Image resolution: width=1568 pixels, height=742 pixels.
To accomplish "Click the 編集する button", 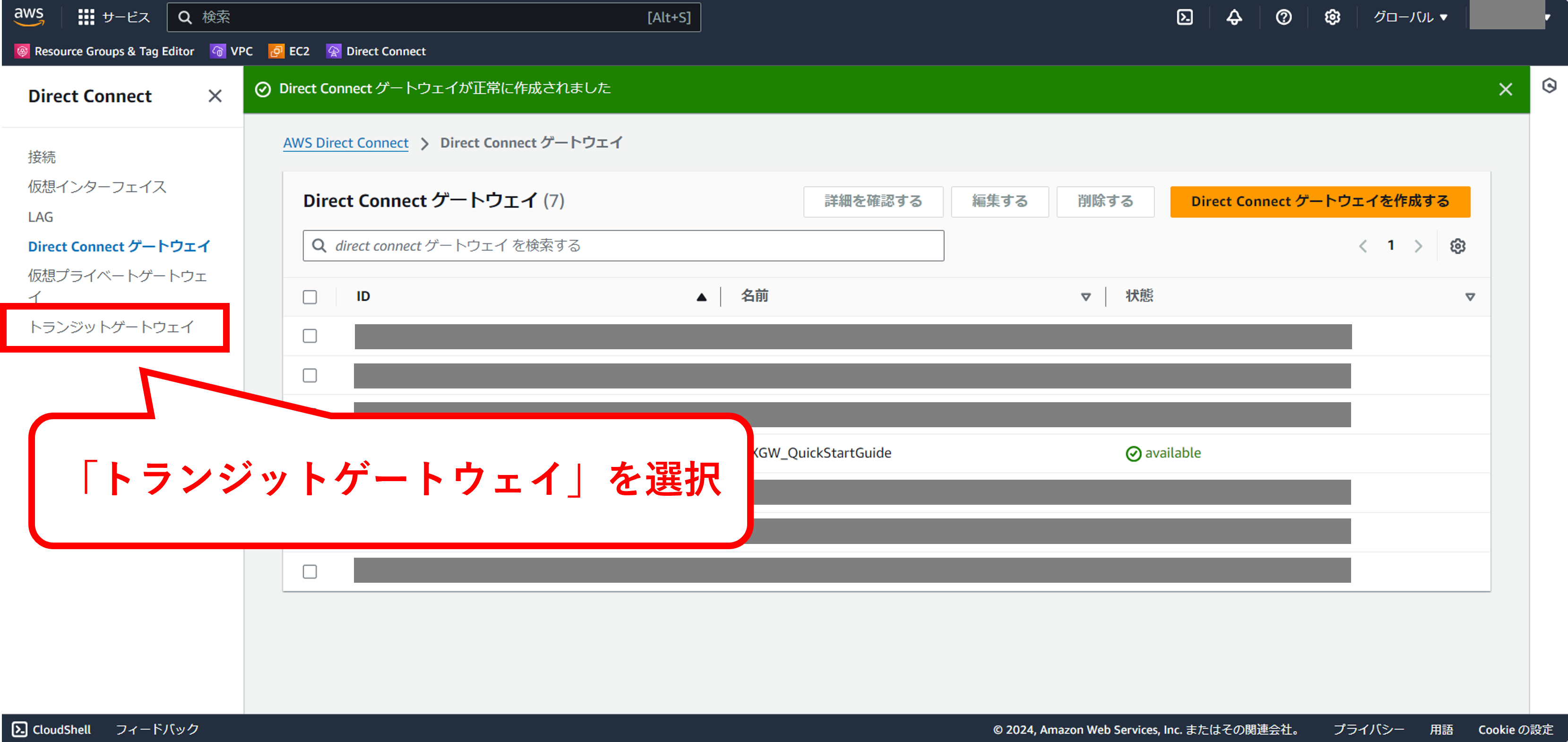I will 999,201.
